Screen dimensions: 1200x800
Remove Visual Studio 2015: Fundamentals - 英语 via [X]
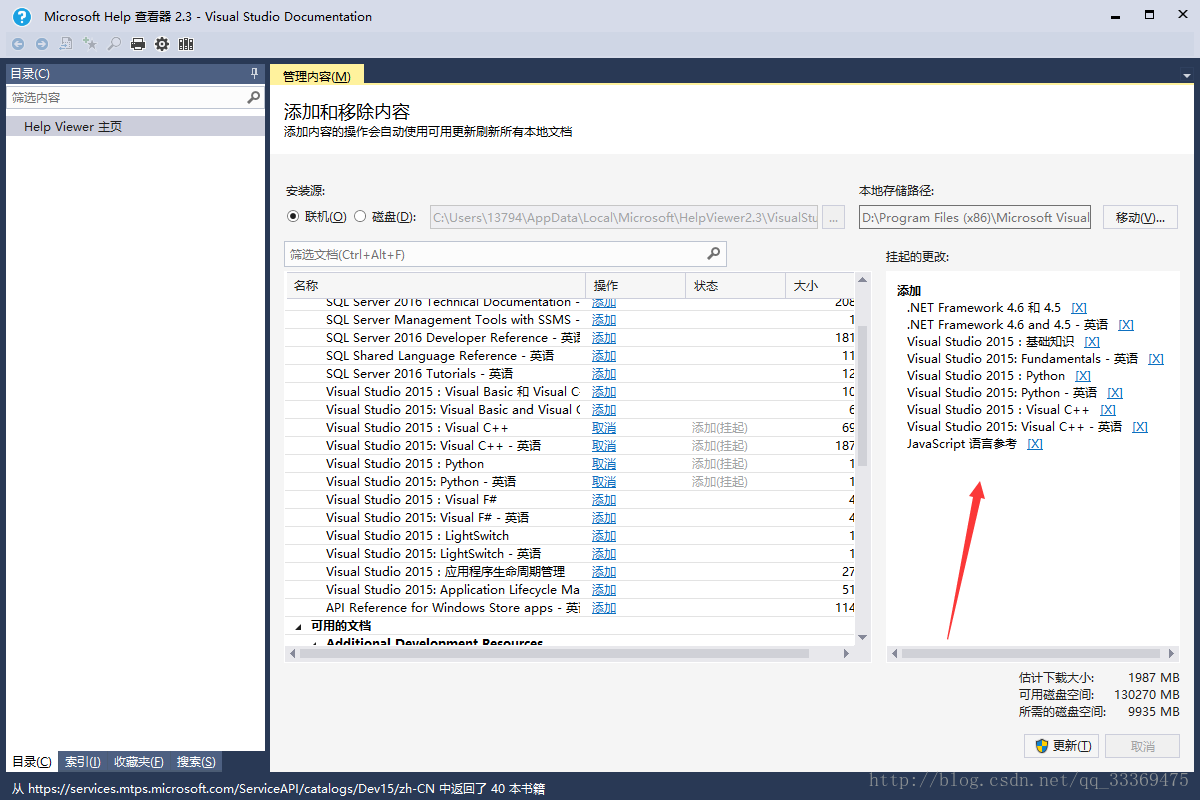pyautogui.click(x=1156, y=359)
